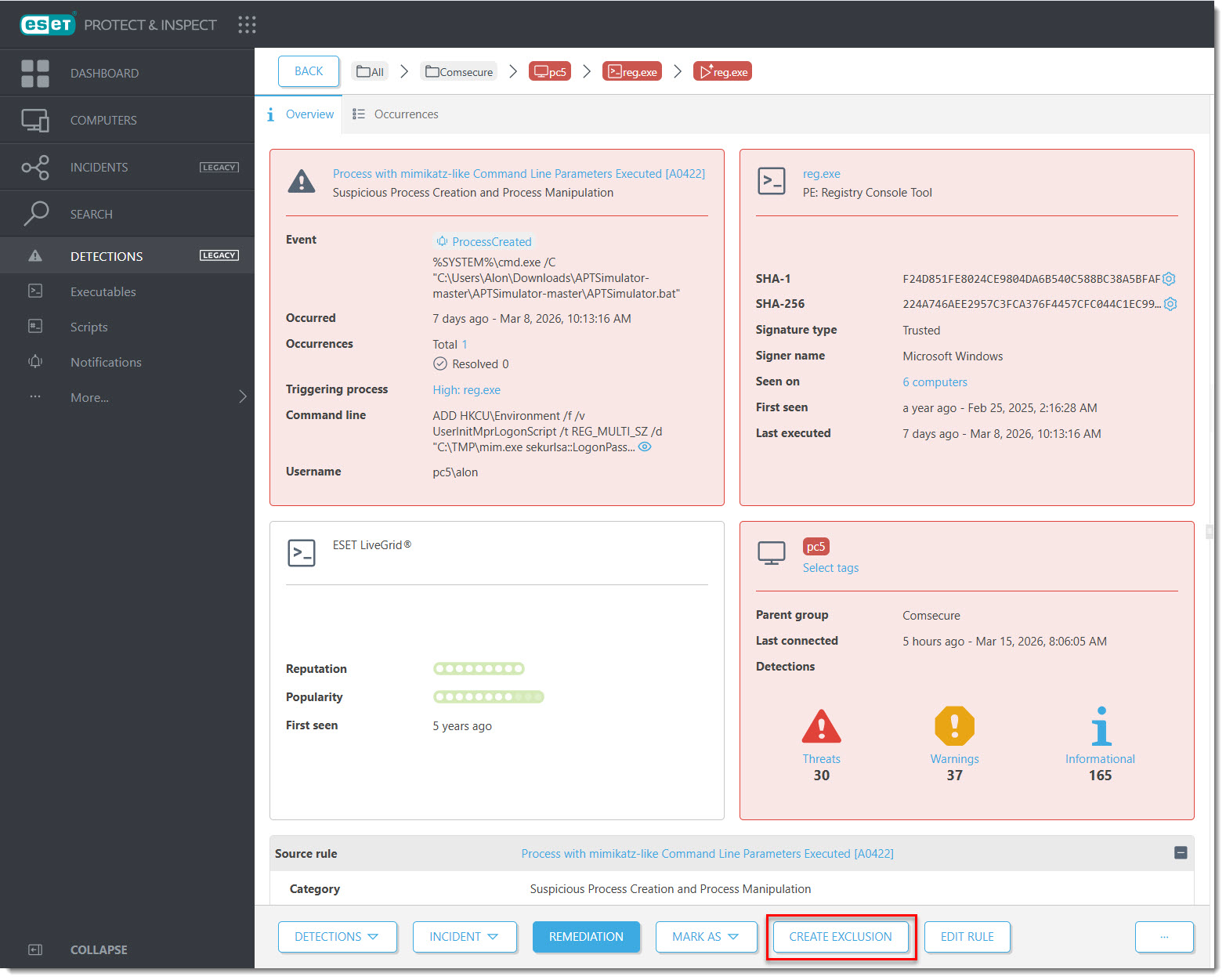Open the Executables icon in sidebar
Image resolution: width=1226 pixels, height=980 pixels.
tap(35, 291)
